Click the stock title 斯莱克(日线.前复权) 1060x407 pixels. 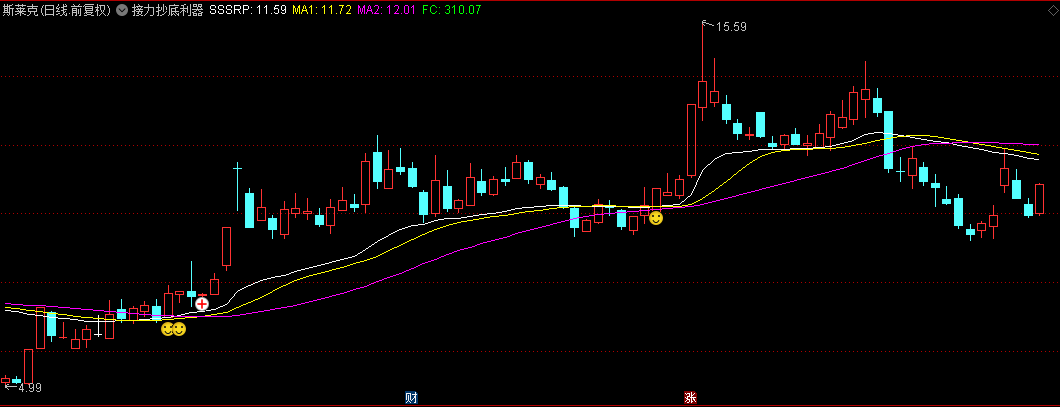coord(57,11)
